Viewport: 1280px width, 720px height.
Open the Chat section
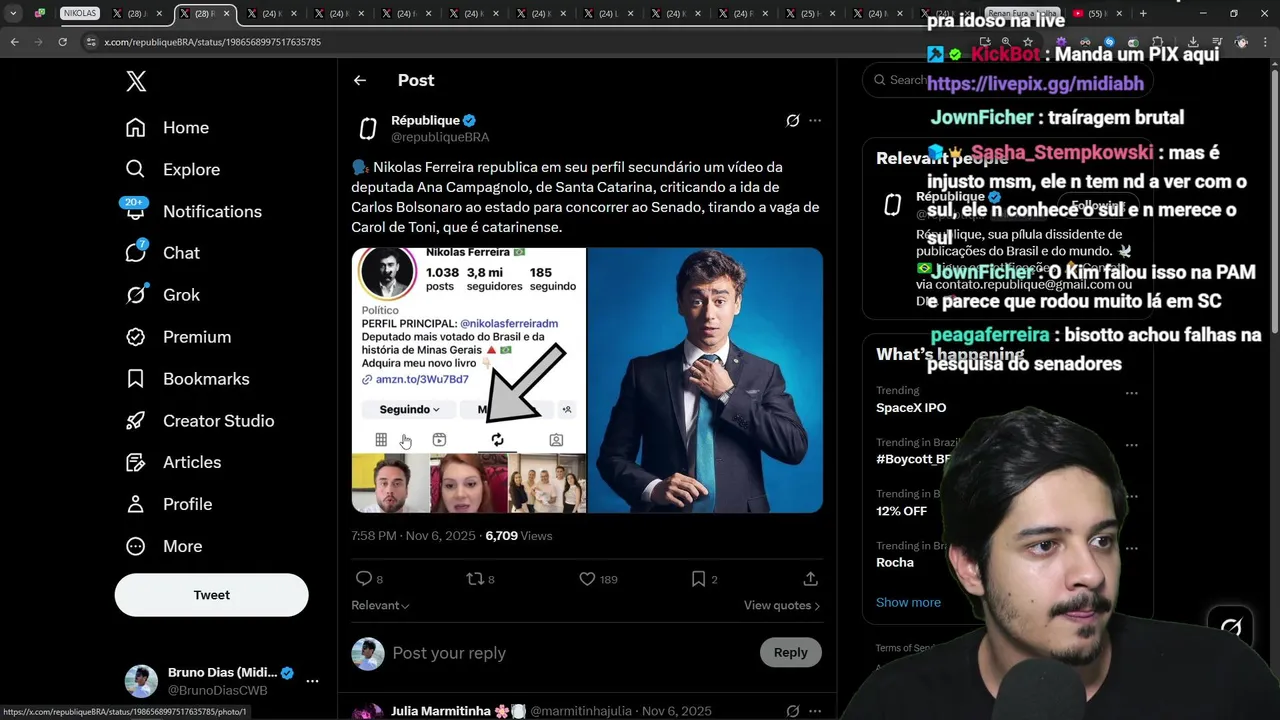coord(163,253)
